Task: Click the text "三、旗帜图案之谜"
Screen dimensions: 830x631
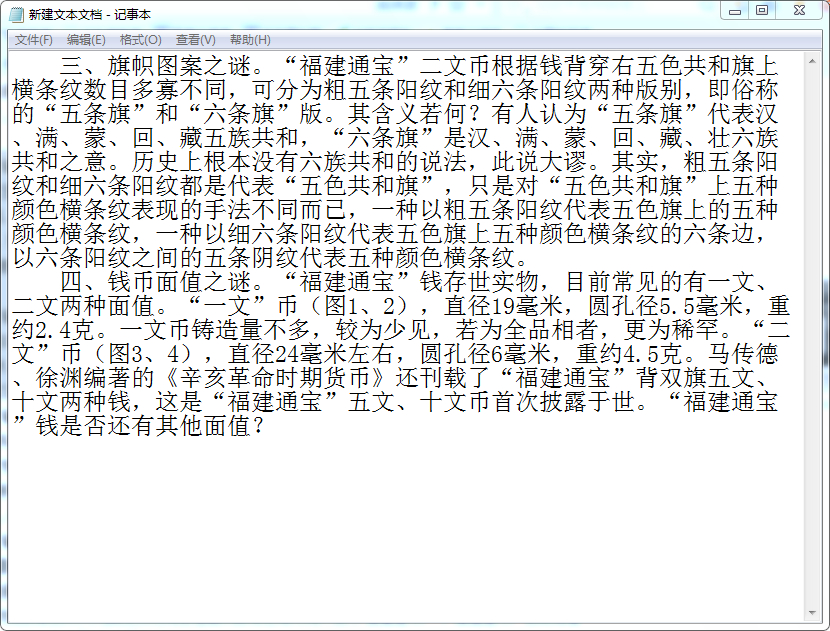Action: click(156, 66)
